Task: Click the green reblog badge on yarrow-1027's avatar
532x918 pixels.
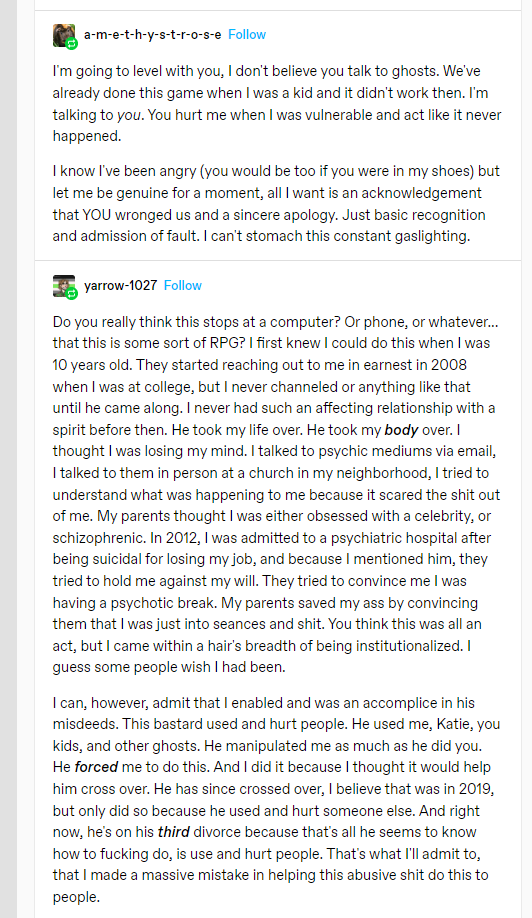Action: (71, 294)
